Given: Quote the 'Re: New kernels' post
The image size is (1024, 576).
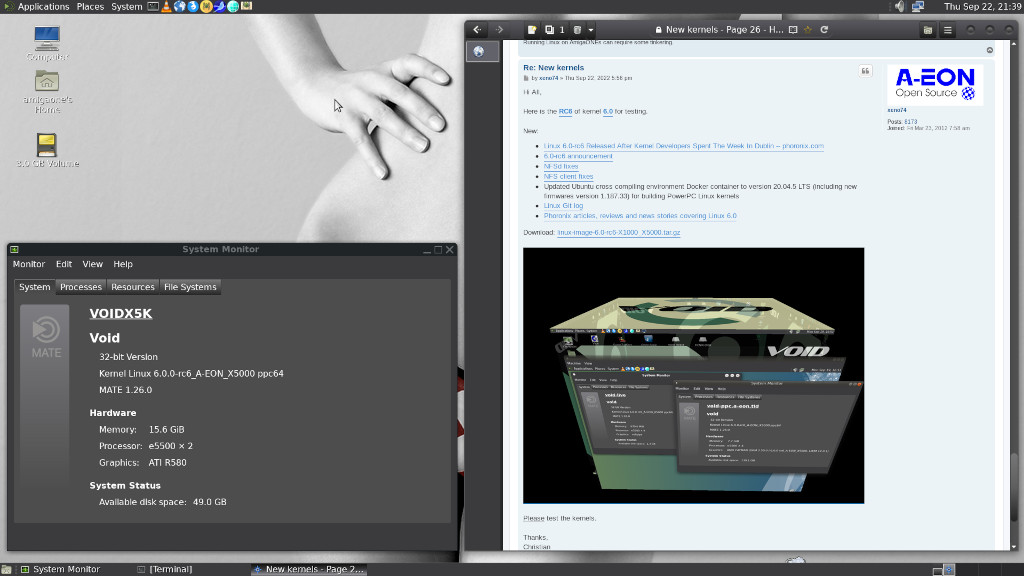Looking at the screenshot, I should (865, 71).
